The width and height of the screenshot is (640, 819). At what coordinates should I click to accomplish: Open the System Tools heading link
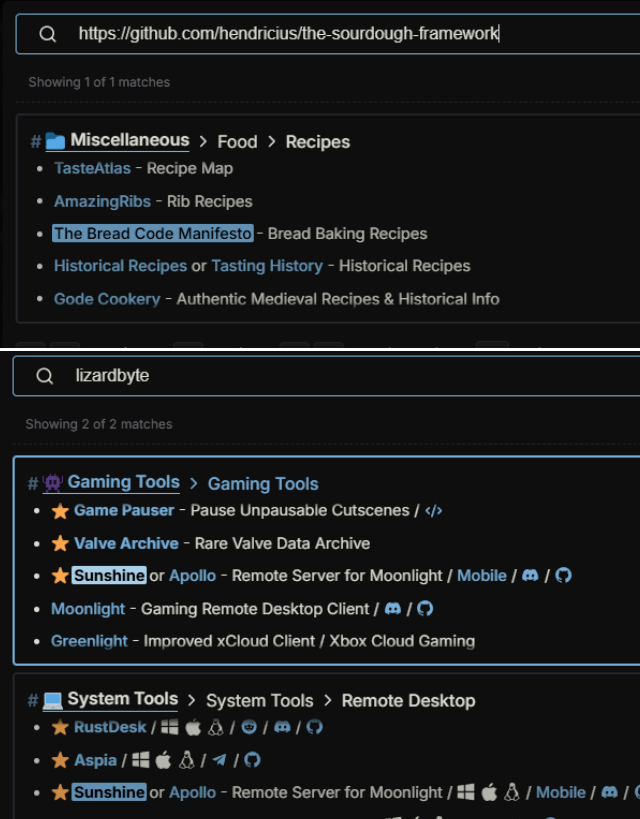click(122, 699)
